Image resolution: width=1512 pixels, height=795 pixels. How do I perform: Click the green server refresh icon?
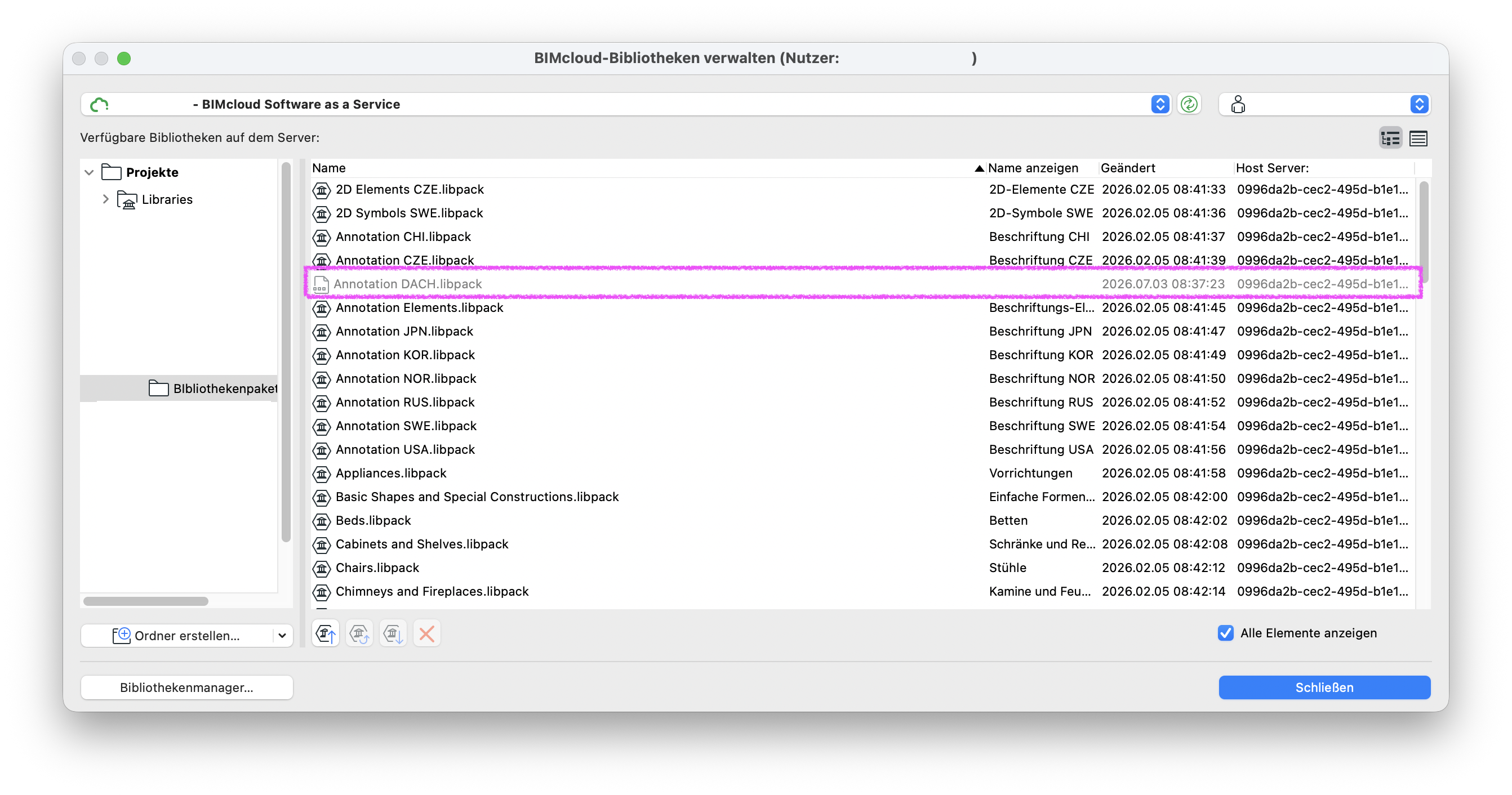pos(1189,104)
